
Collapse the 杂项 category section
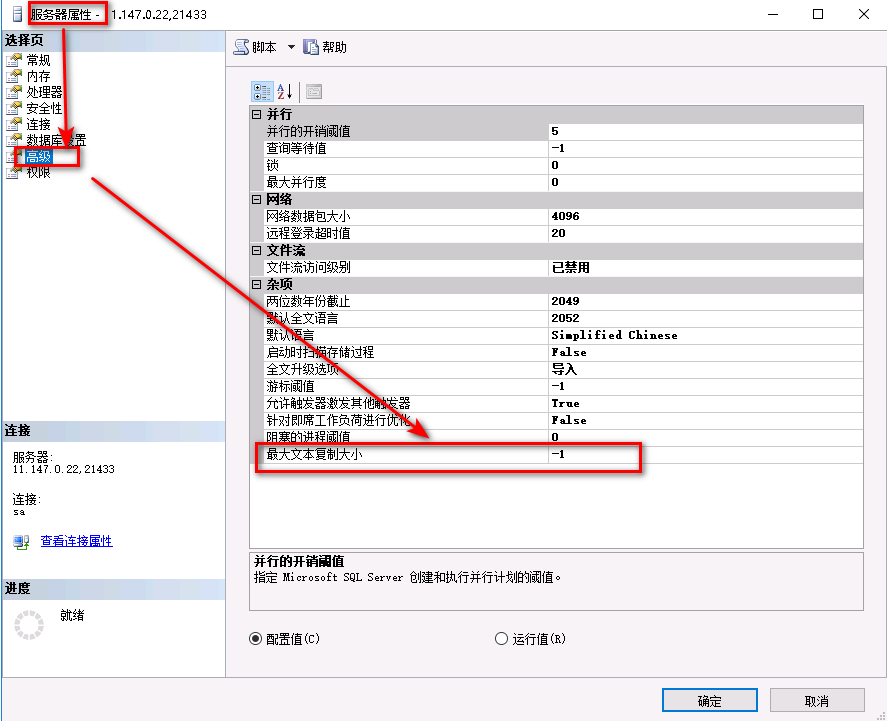257,284
